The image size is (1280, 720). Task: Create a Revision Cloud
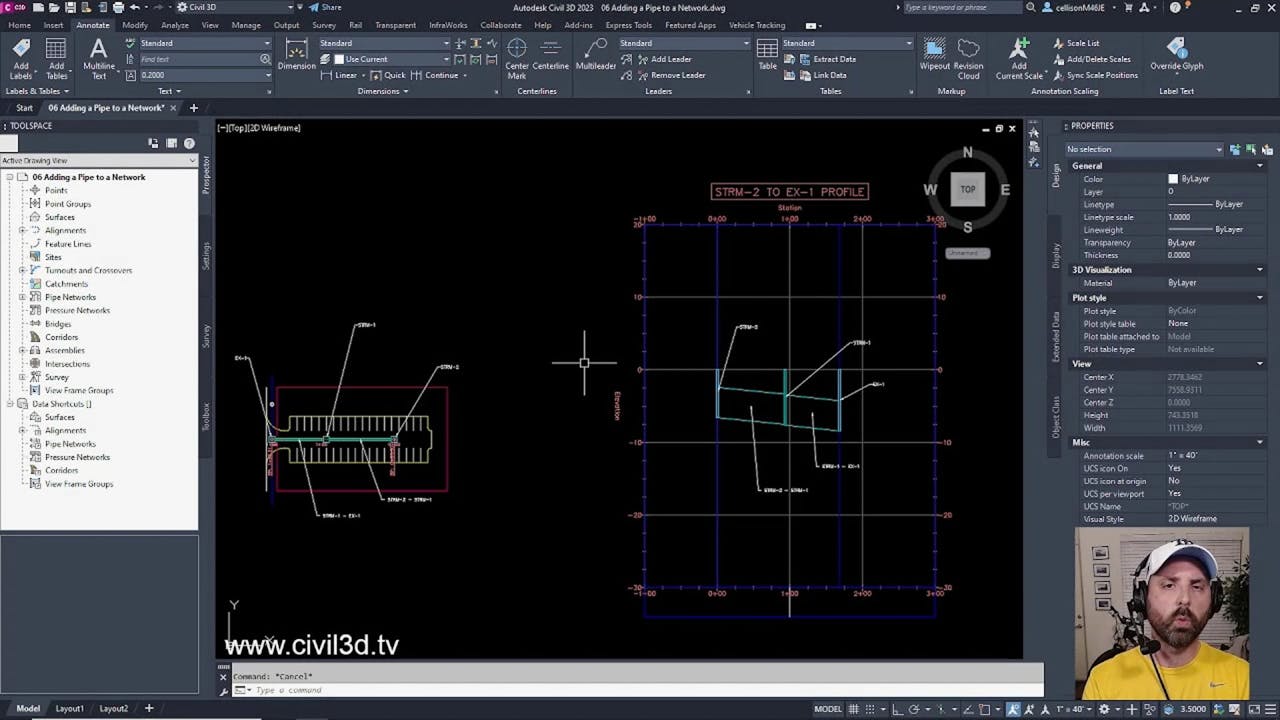click(968, 57)
